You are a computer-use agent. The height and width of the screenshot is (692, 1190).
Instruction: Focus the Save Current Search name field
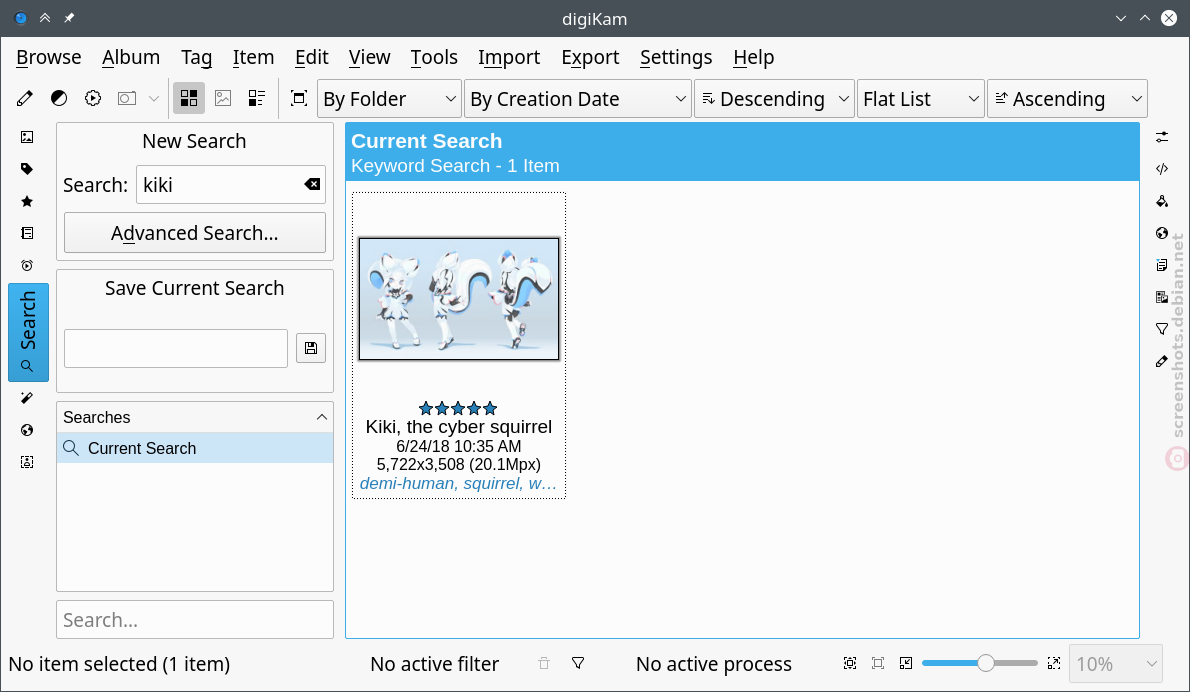[176, 348]
